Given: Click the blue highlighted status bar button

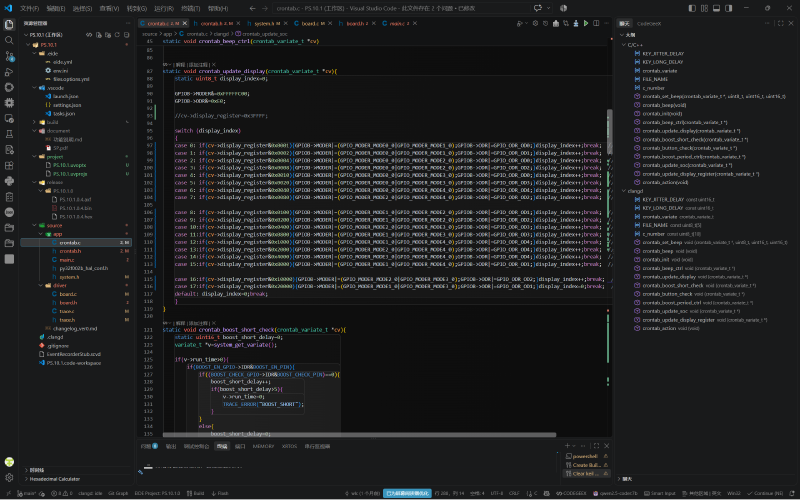Looking at the screenshot, I should click(x=407, y=493).
